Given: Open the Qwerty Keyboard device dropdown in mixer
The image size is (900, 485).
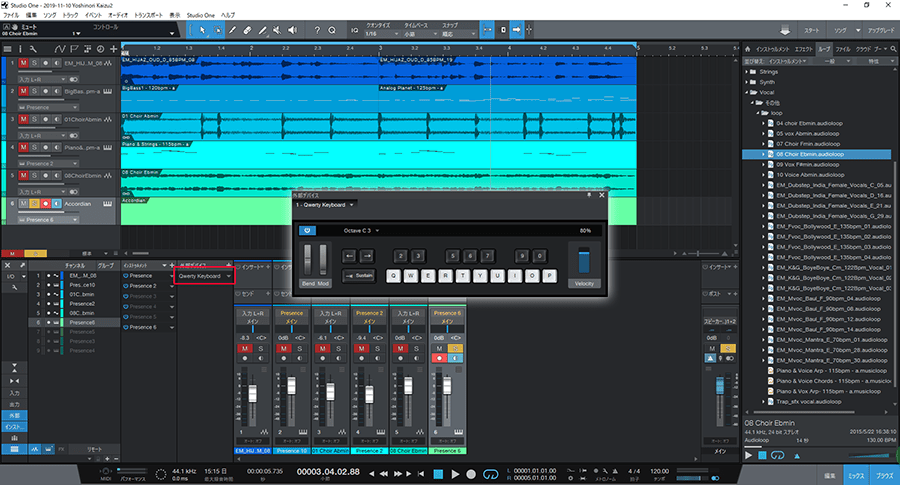Looking at the screenshot, I should (204, 275).
